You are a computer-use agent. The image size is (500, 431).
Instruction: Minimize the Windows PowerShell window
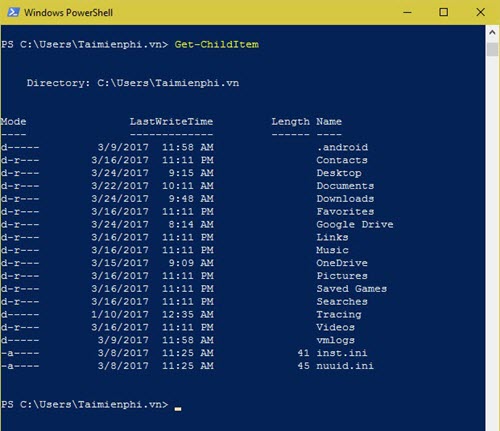pyautogui.click(x=407, y=12)
